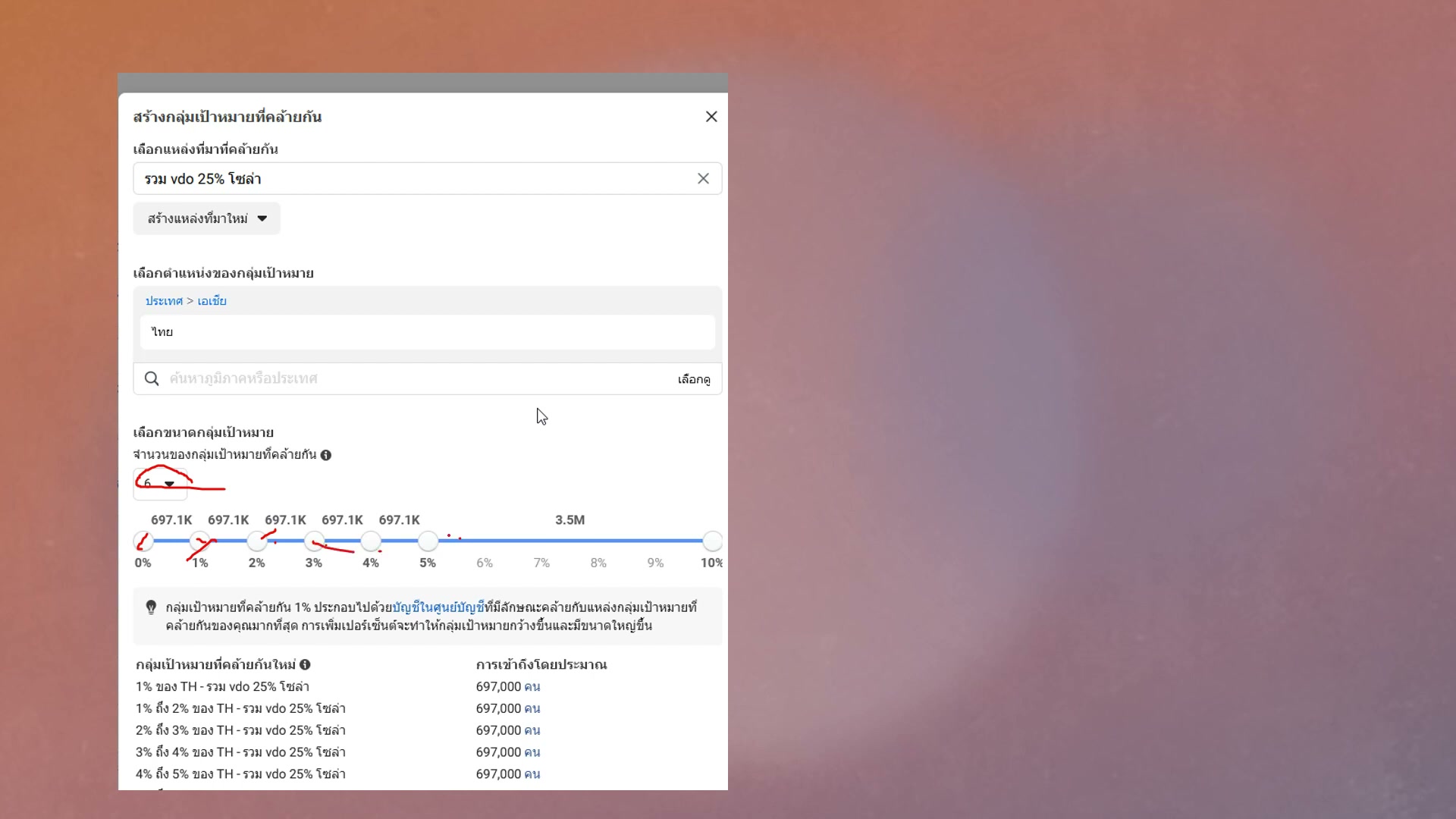Click the lightbulb tip icon
The width and height of the screenshot is (1456, 819).
[151, 607]
